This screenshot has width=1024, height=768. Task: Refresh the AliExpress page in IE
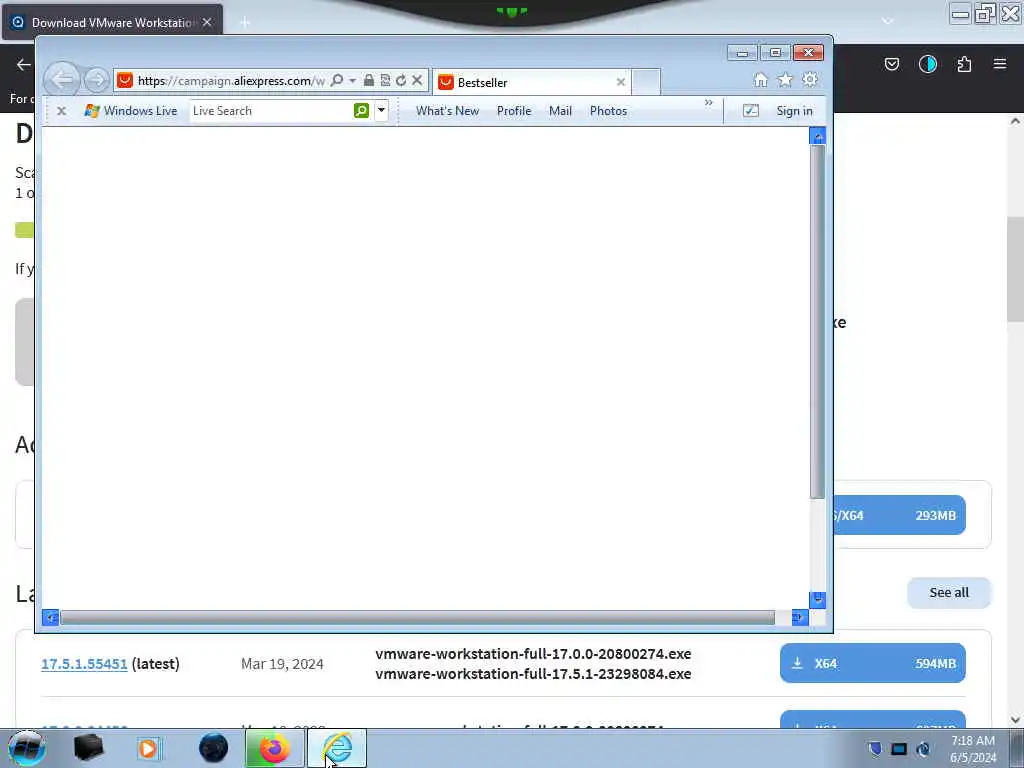coord(401,80)
